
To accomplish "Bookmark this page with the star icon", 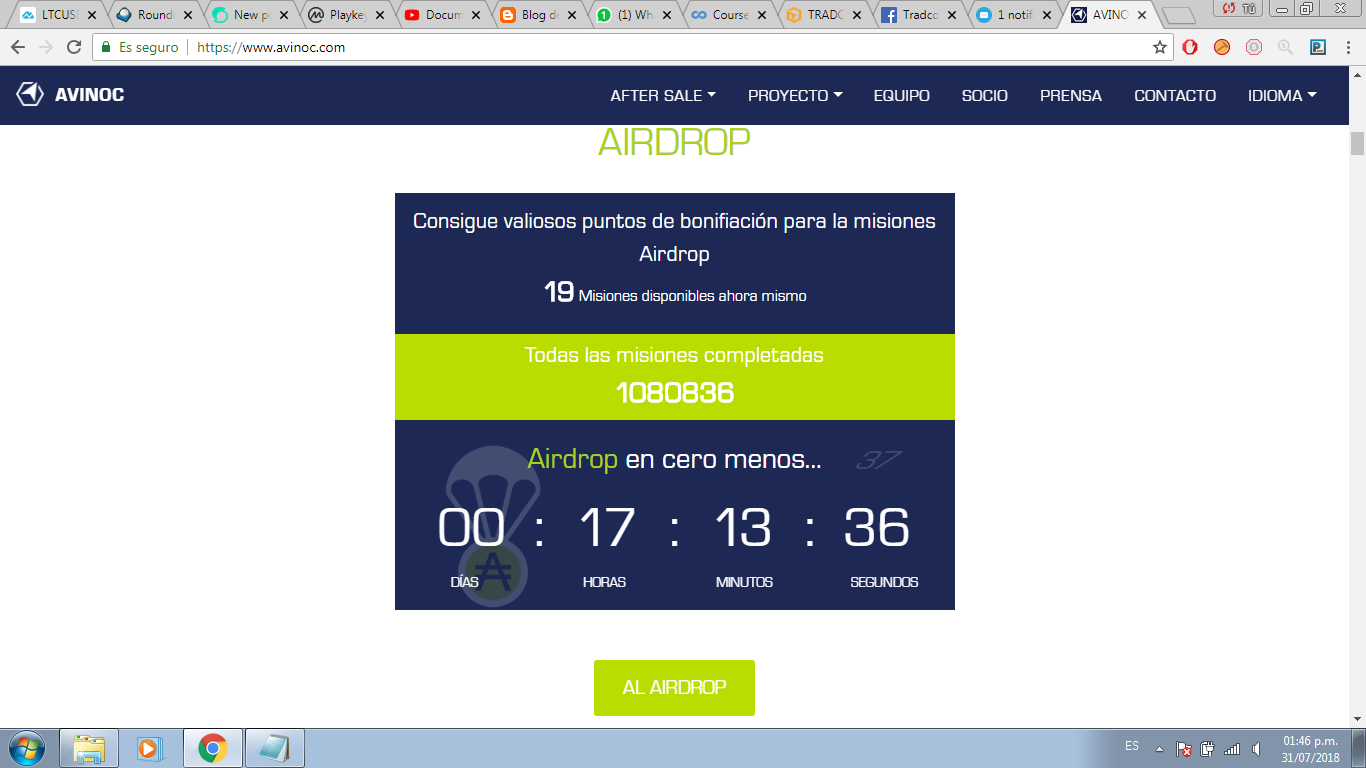I will (1160, 47).
